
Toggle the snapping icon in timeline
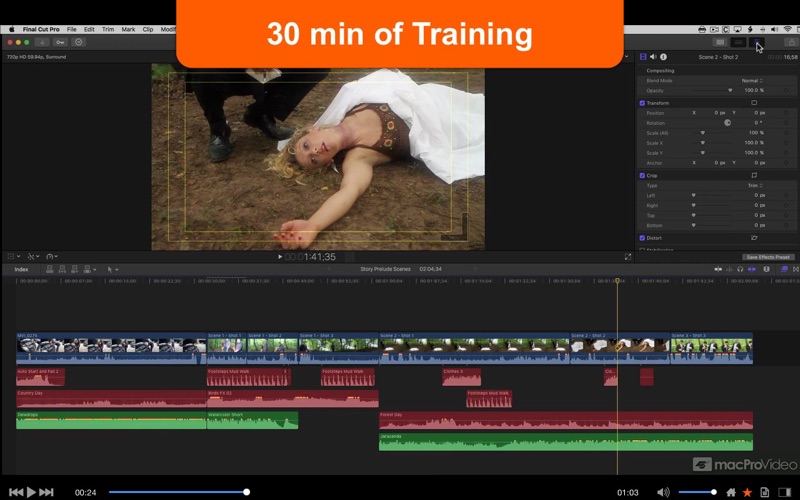(x=752, y=269)
